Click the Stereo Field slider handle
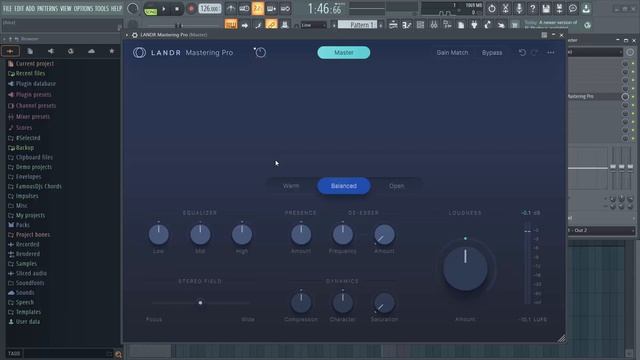The width and height of the screenshot is (640, 360). (x=200, y=303)
